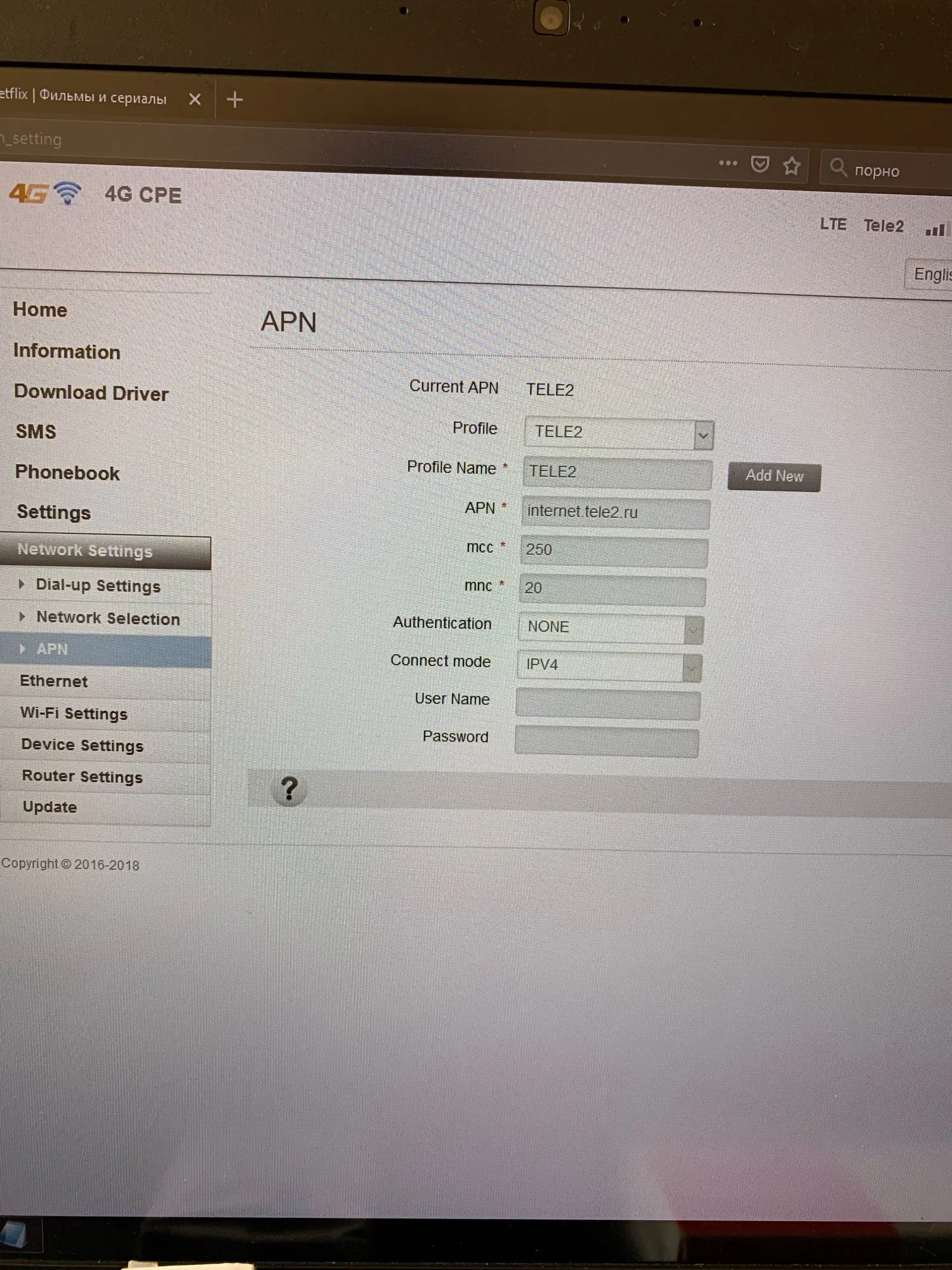Screen dimensions: 952x1270
Task: Open Router Settings
Action: [83, 777]
